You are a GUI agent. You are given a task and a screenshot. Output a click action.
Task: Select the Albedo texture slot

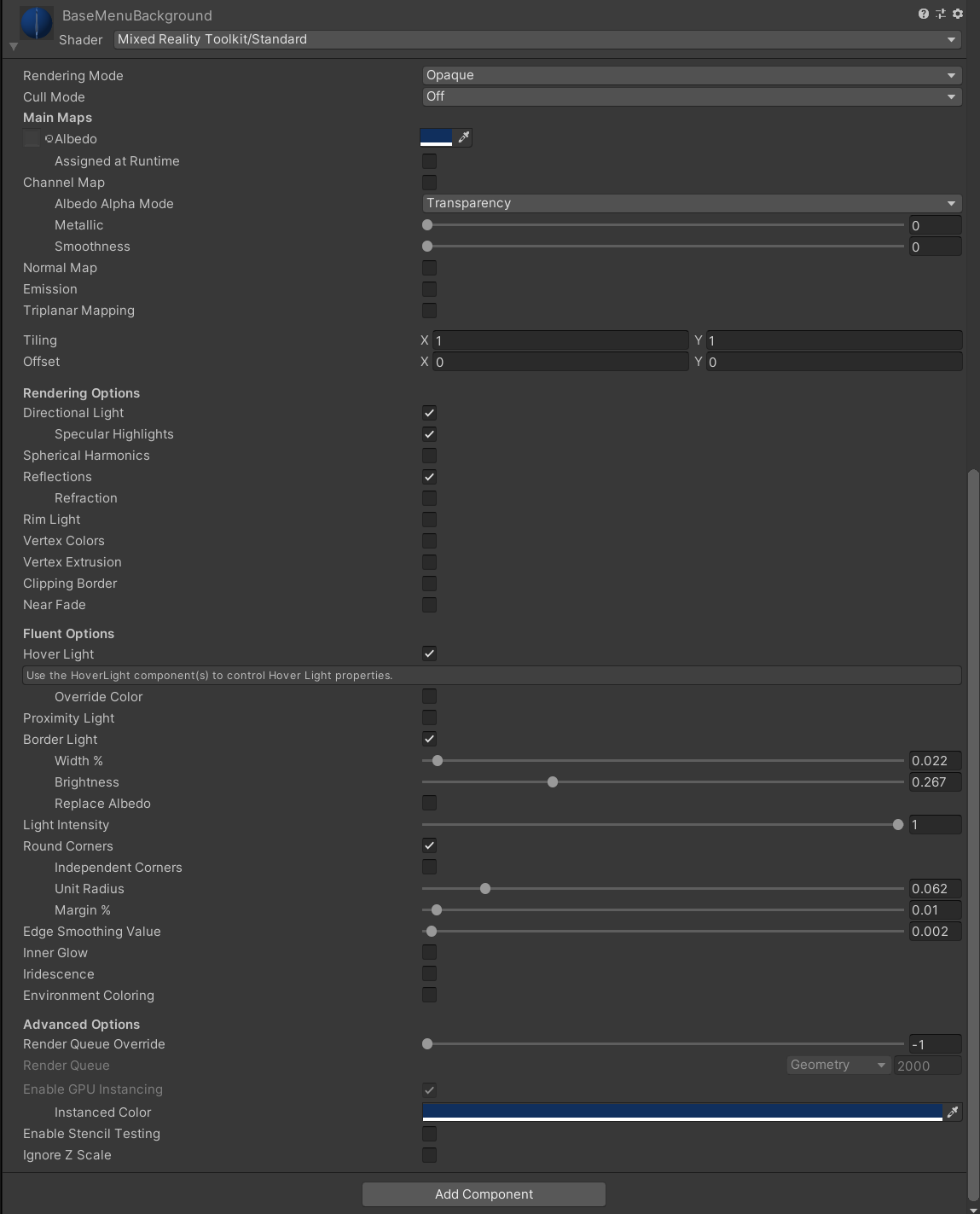point(32,138)
